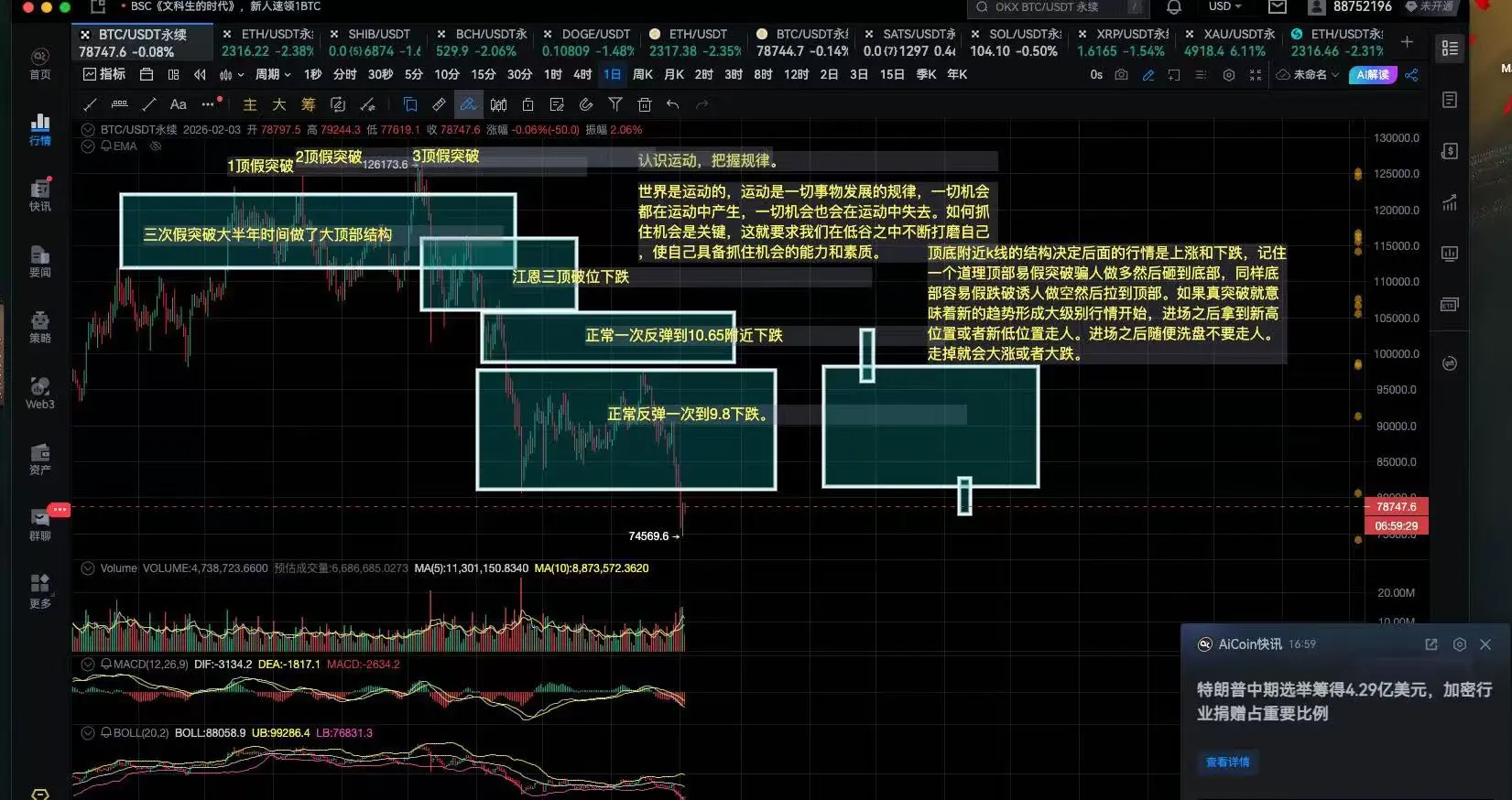Click the split layout grid icon

(174, 75)
